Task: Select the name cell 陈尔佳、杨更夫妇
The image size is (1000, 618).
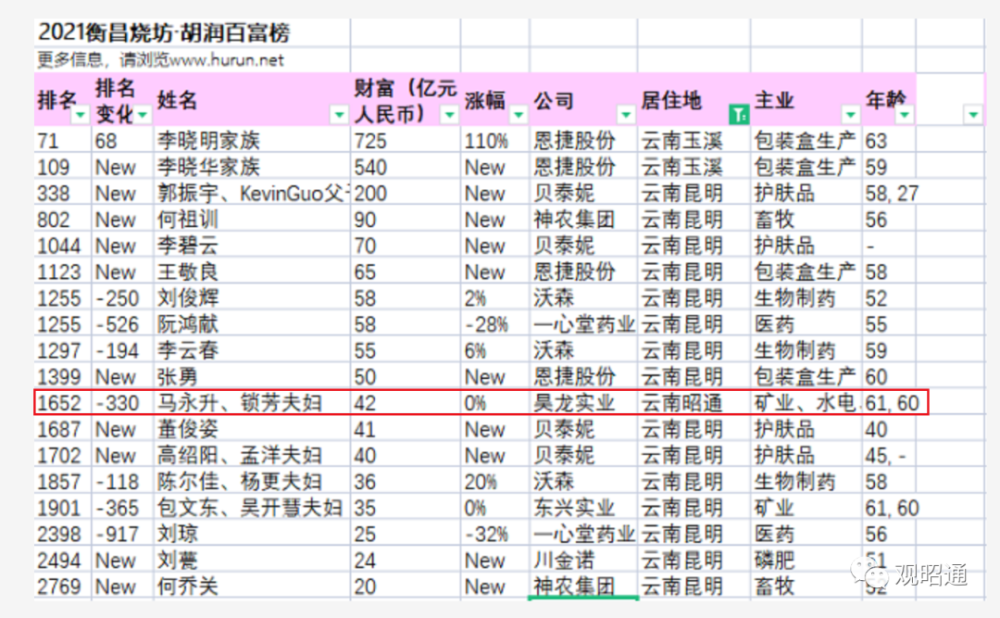Action: pos(252,482)
